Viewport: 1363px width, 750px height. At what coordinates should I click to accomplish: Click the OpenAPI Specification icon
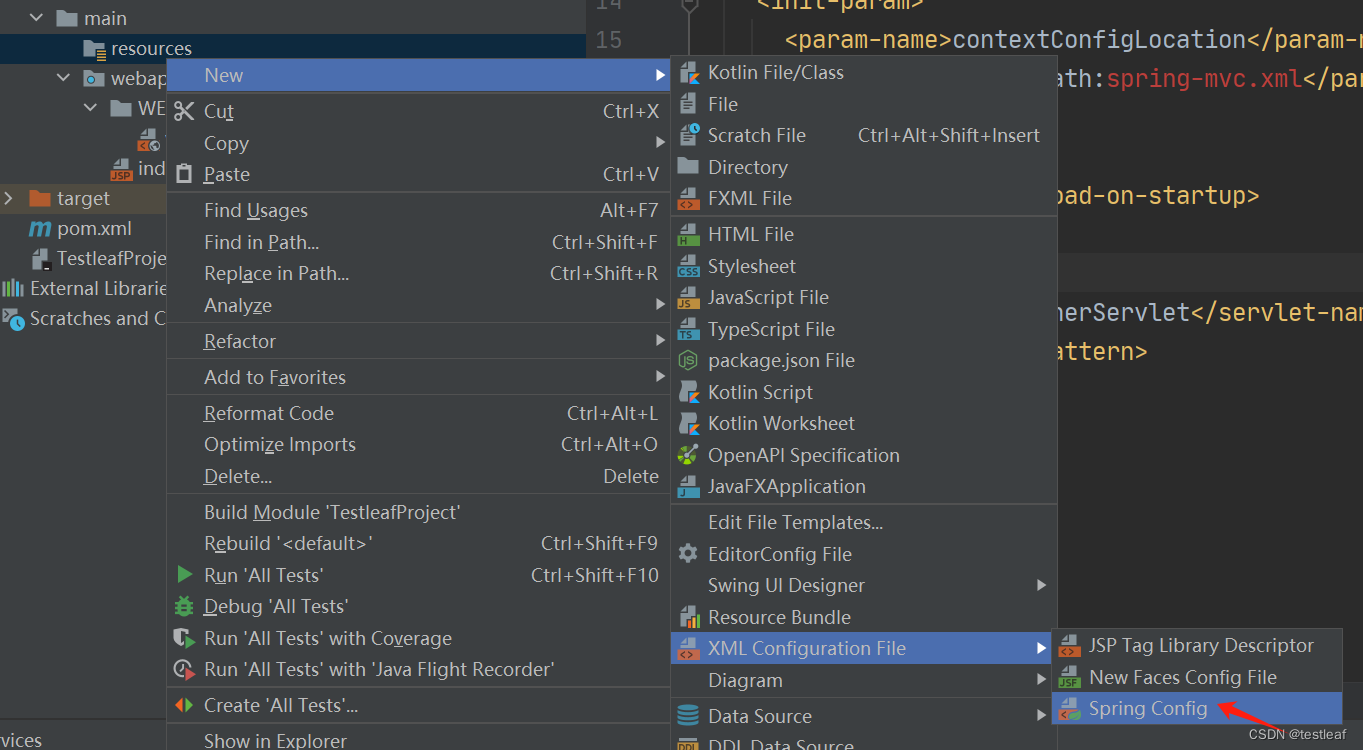[x=688, y=455]
